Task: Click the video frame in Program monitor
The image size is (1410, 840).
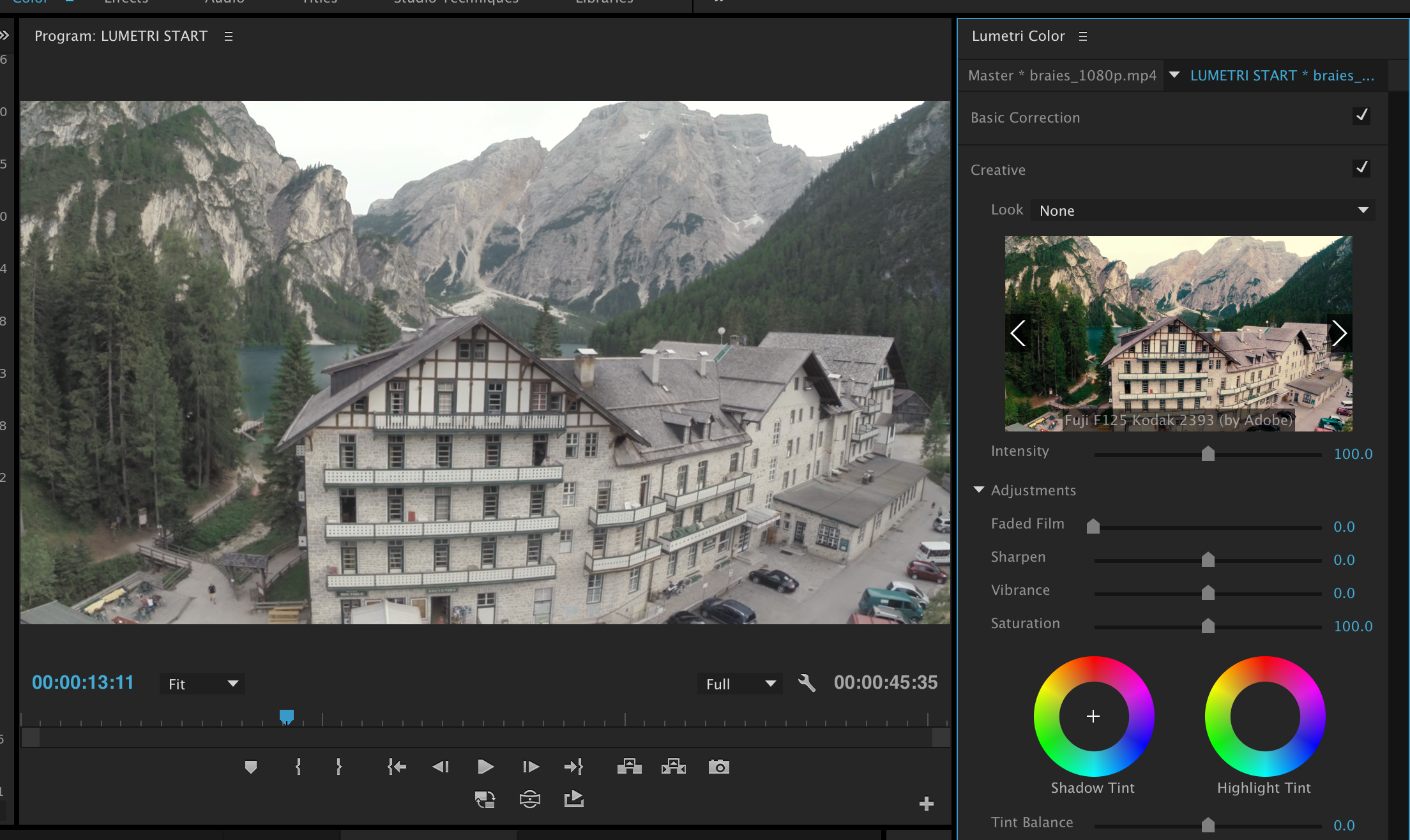Action: pos(485,363)
